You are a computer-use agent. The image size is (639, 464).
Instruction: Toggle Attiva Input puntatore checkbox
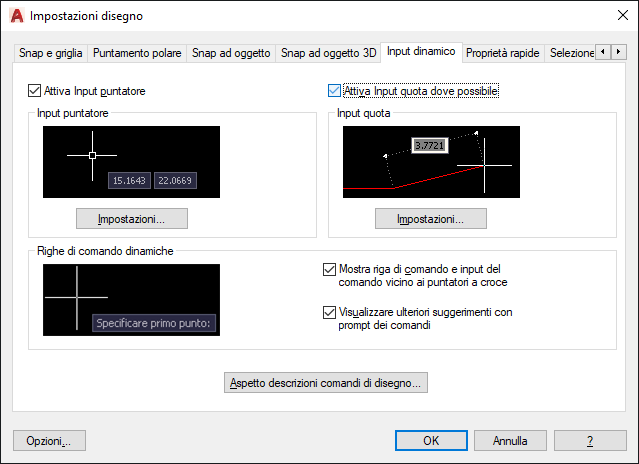click(34, 90)
